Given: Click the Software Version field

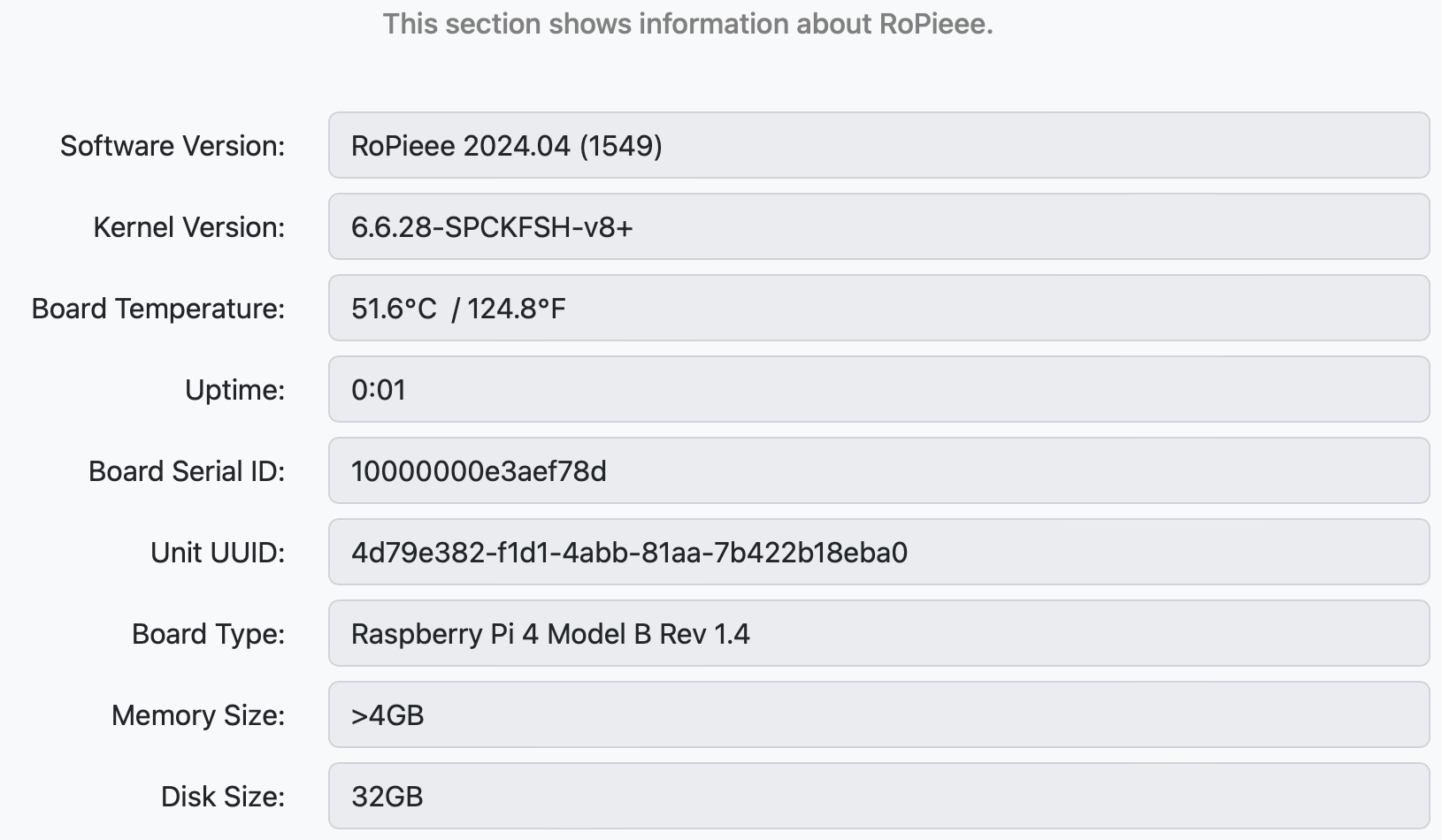Looking at the screenshot, I should pyautogui.click(x=878, y=145).
